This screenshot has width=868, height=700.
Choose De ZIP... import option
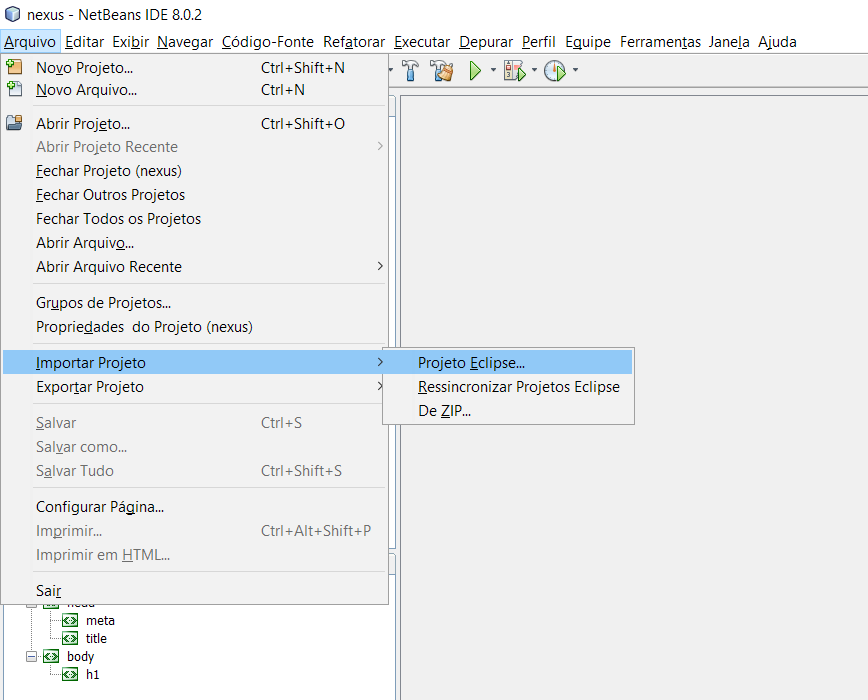509,411
